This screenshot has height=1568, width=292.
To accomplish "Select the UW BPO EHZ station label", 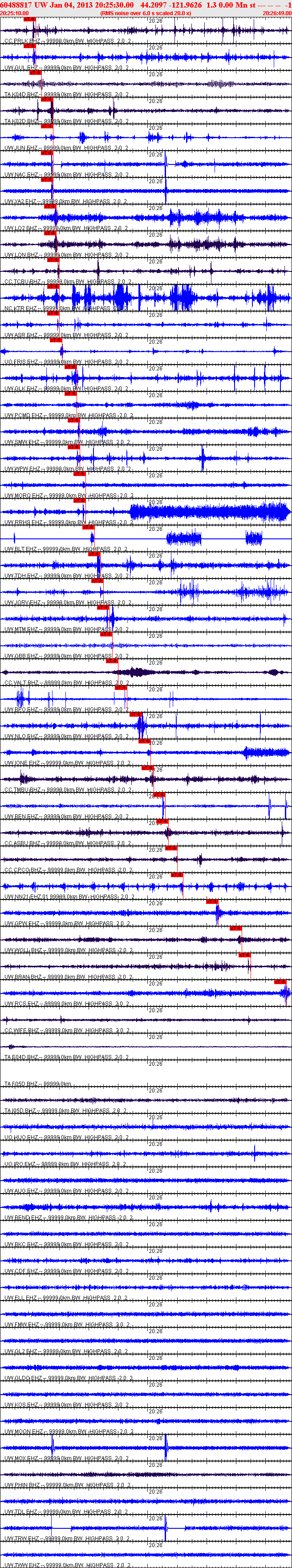I will pos(21,710).
